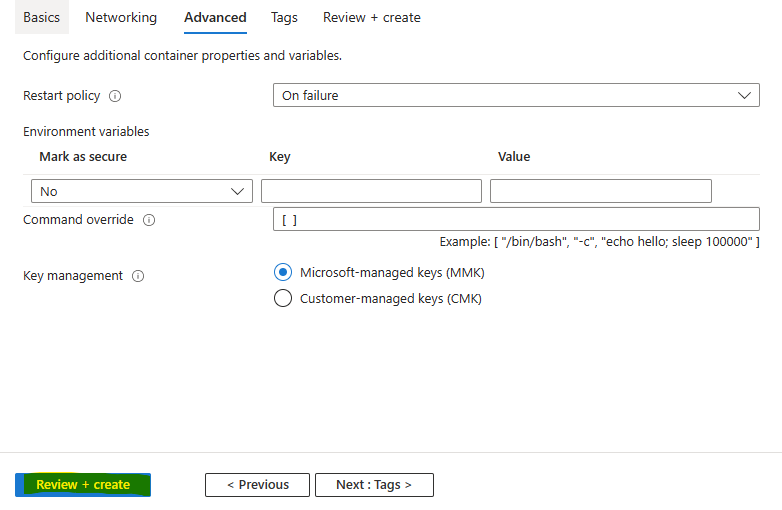Switch to the Basics tab
The image size is (782, 510).
coord(41,17)
